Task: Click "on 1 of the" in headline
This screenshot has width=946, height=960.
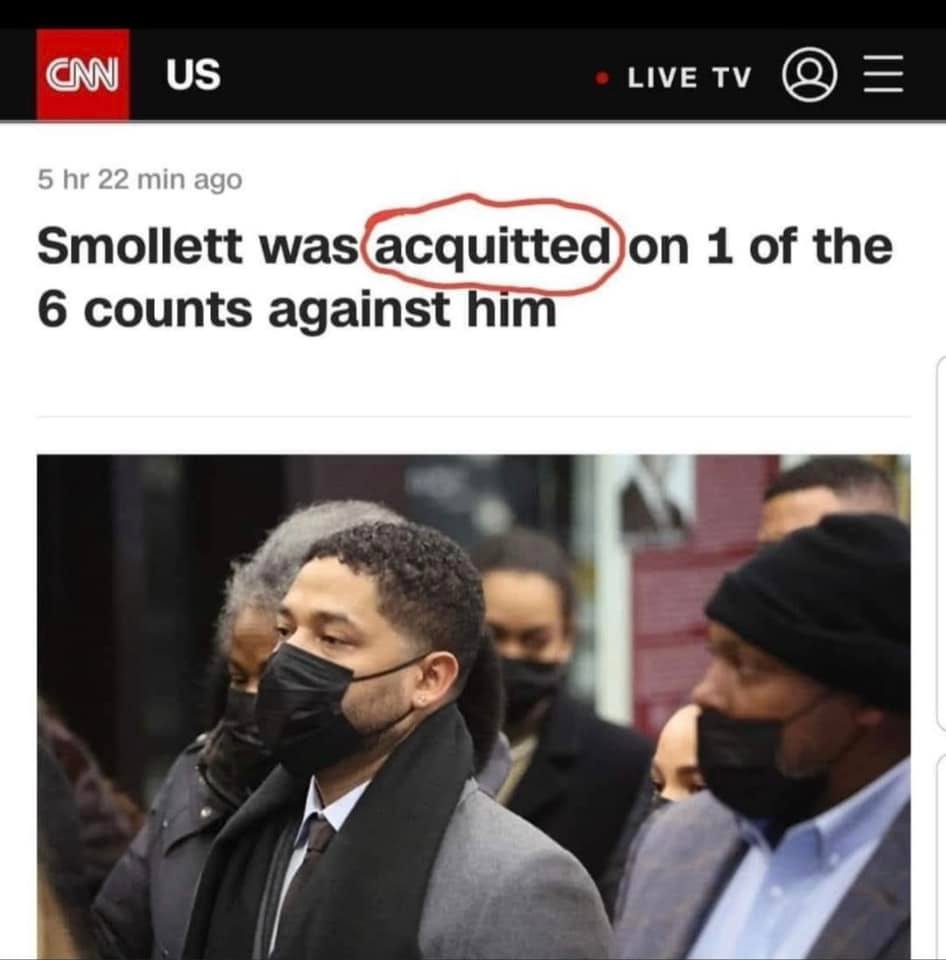Action: 760,246
